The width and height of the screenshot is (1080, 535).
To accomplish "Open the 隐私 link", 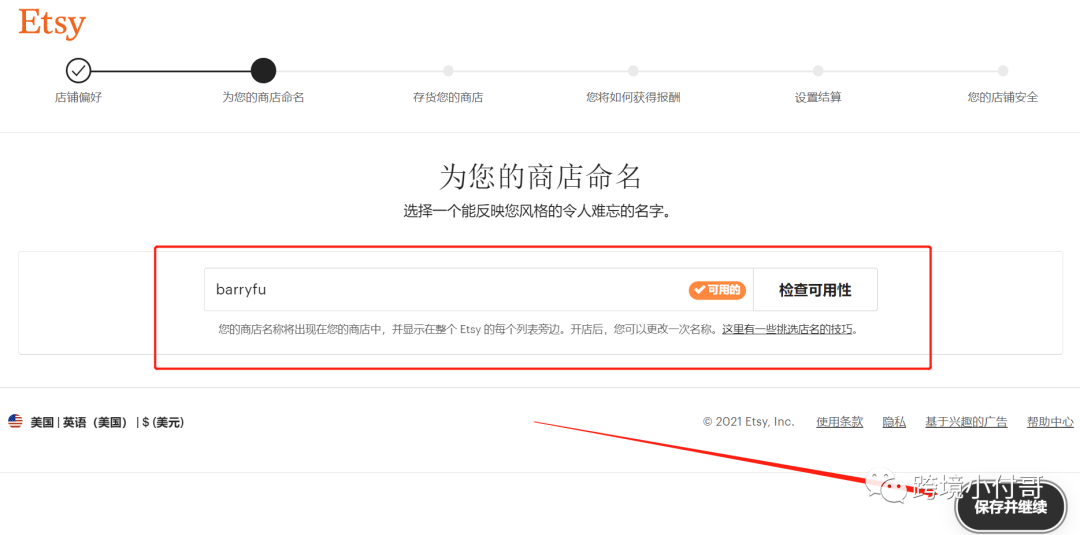I will 894,422.
